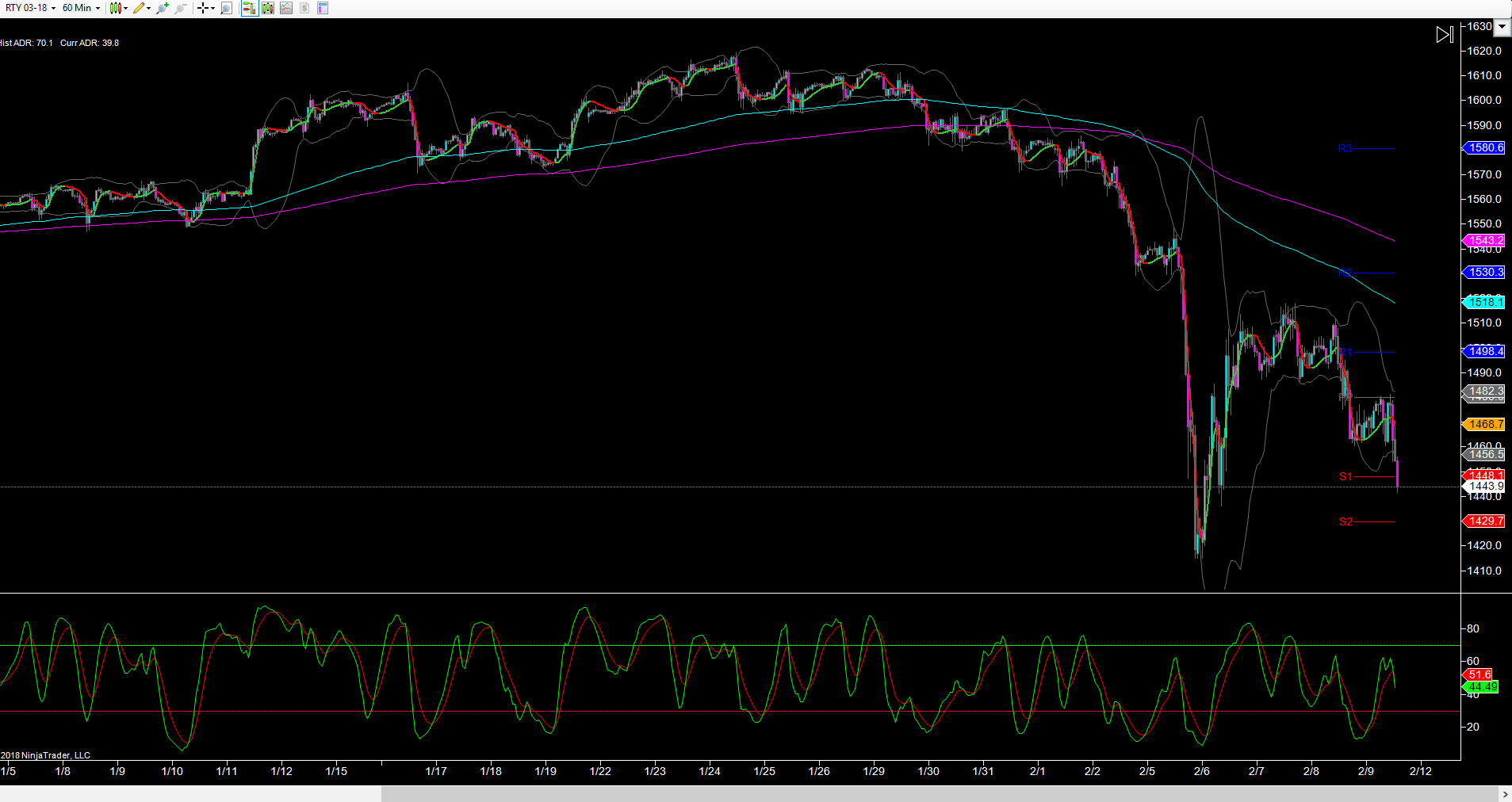Screen dimensions: 1512x802
Task: Toggle the Chart Trader panel icon
Action: [249, 8]
